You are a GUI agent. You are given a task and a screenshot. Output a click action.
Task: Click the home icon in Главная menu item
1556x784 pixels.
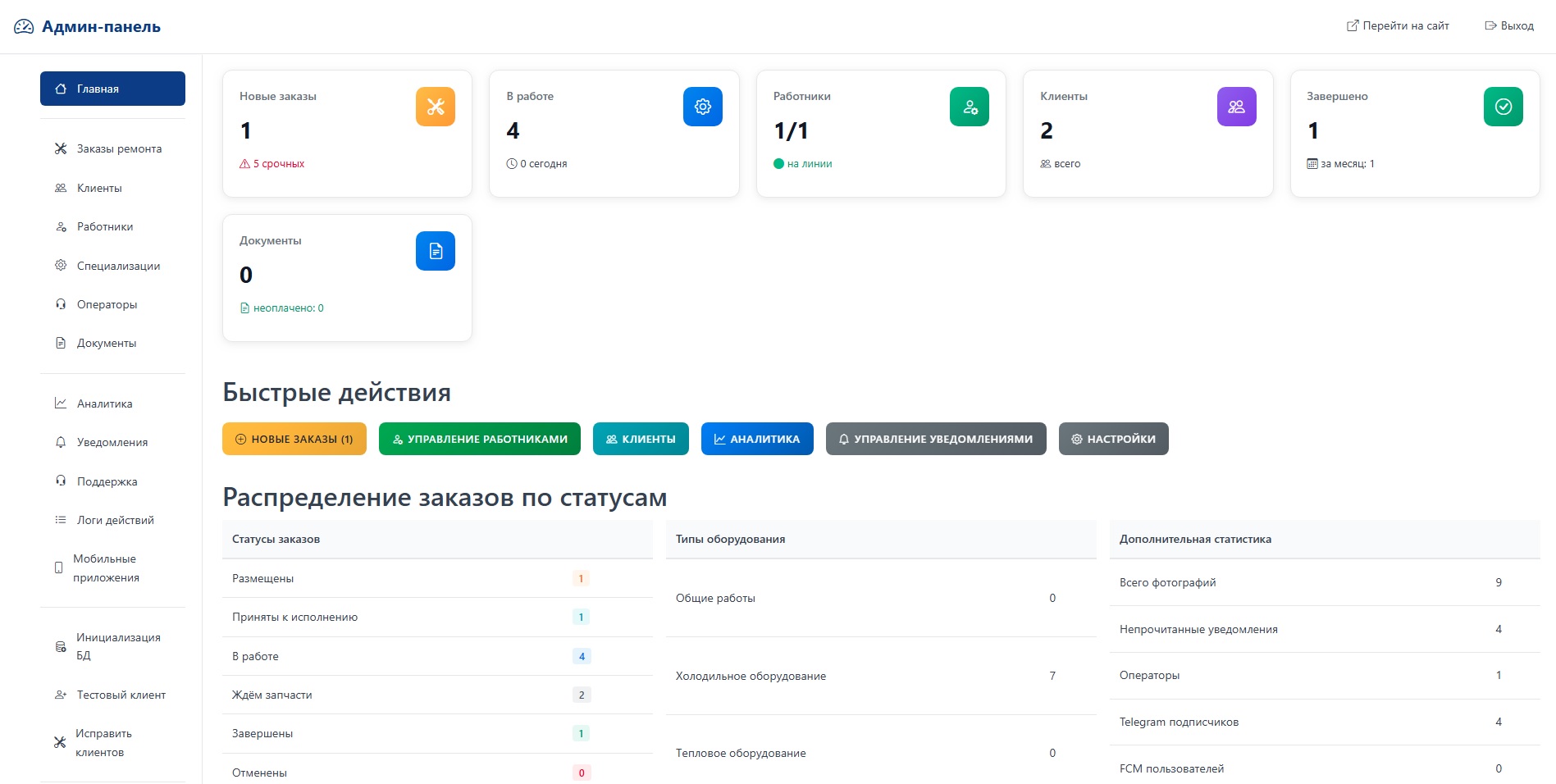tap(61, 89)
